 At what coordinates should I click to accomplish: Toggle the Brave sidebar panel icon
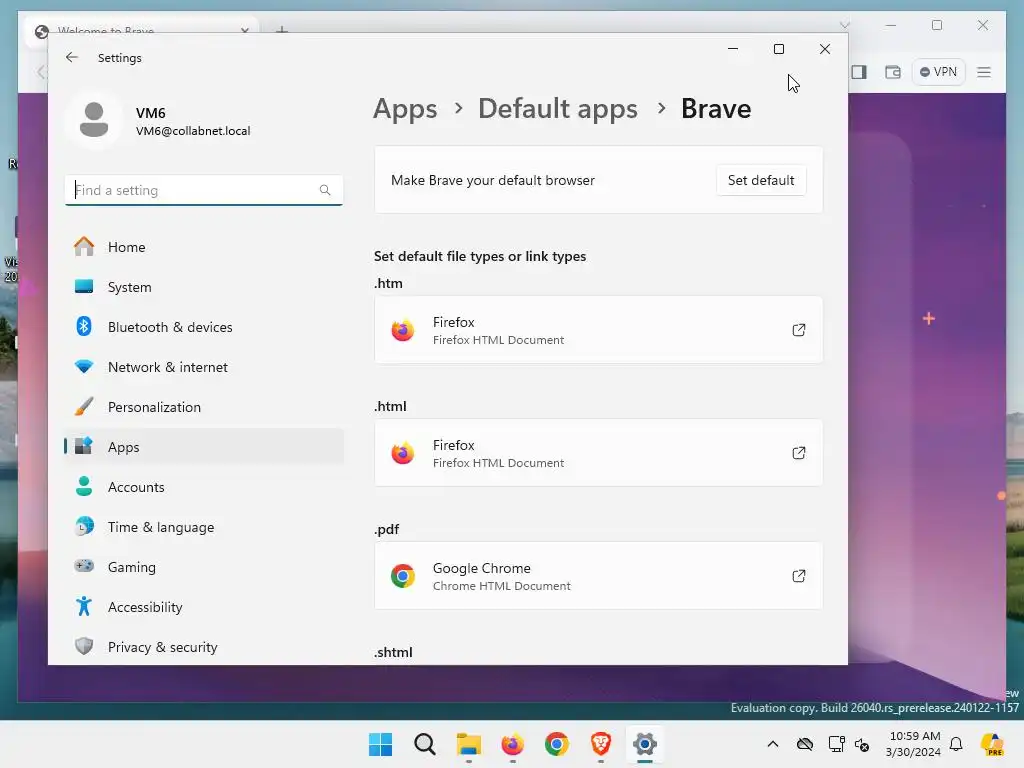859,72
